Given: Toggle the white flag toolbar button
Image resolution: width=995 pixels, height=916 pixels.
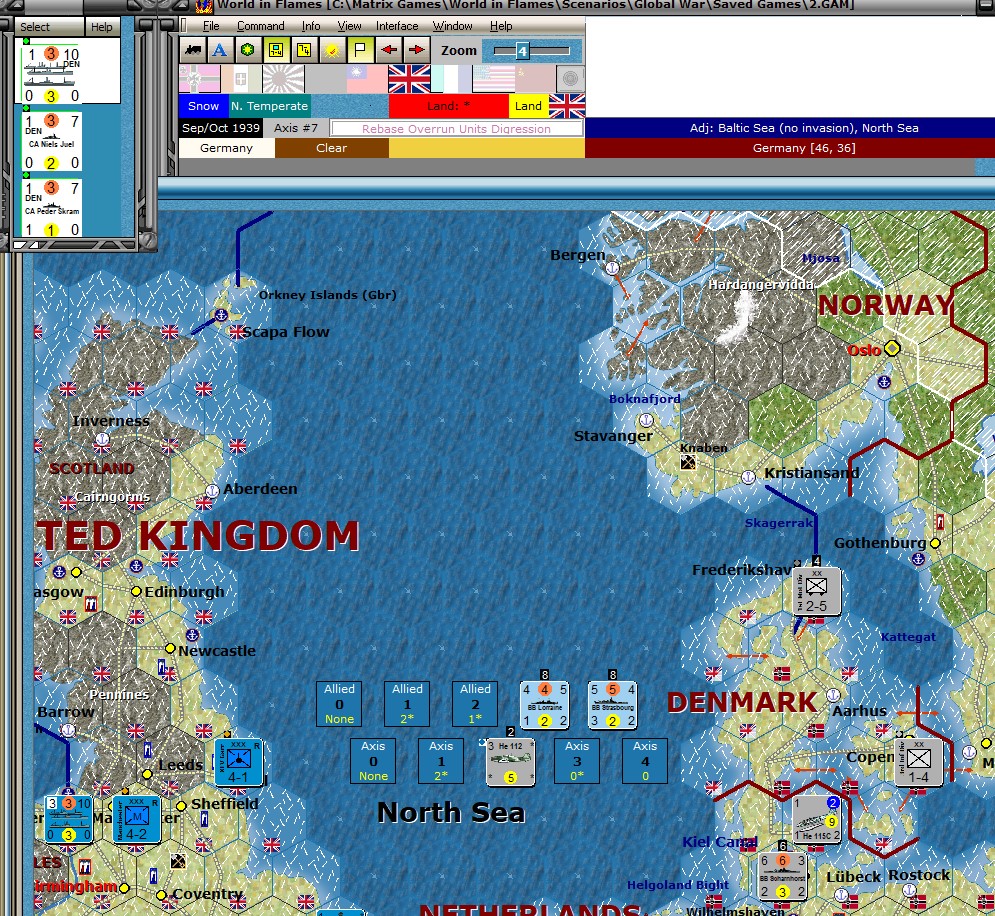Looking at the screenshot, I should click(x=360, y=50).
